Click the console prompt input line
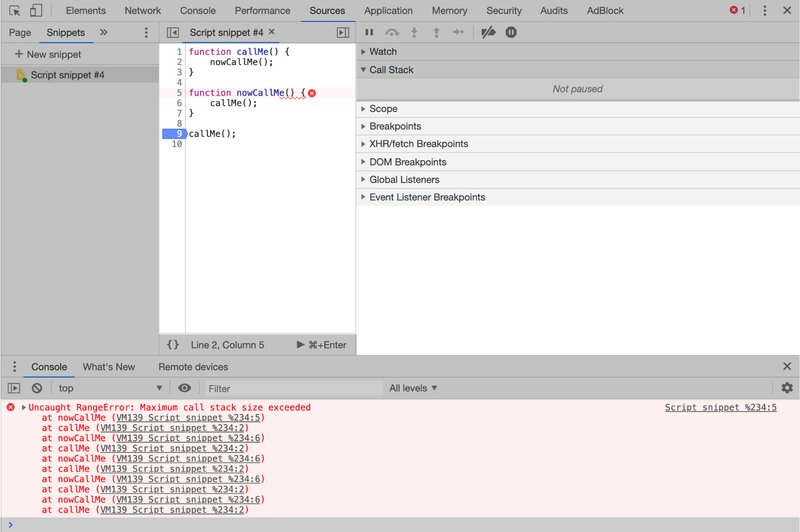 (400, 524)
